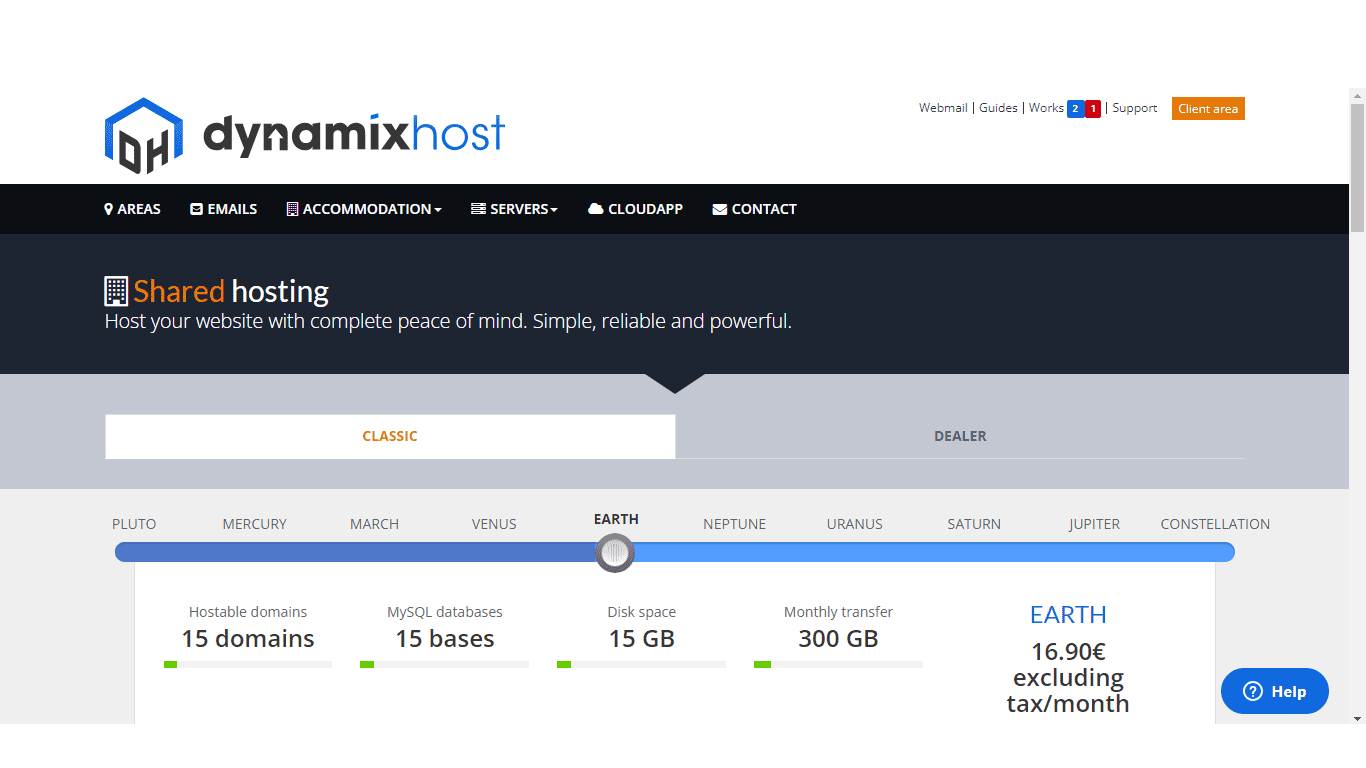Click the Contact envelope icon in navbar
Image resolution: width=1366 pixels, height=768 pixels.
click(720, 210)
